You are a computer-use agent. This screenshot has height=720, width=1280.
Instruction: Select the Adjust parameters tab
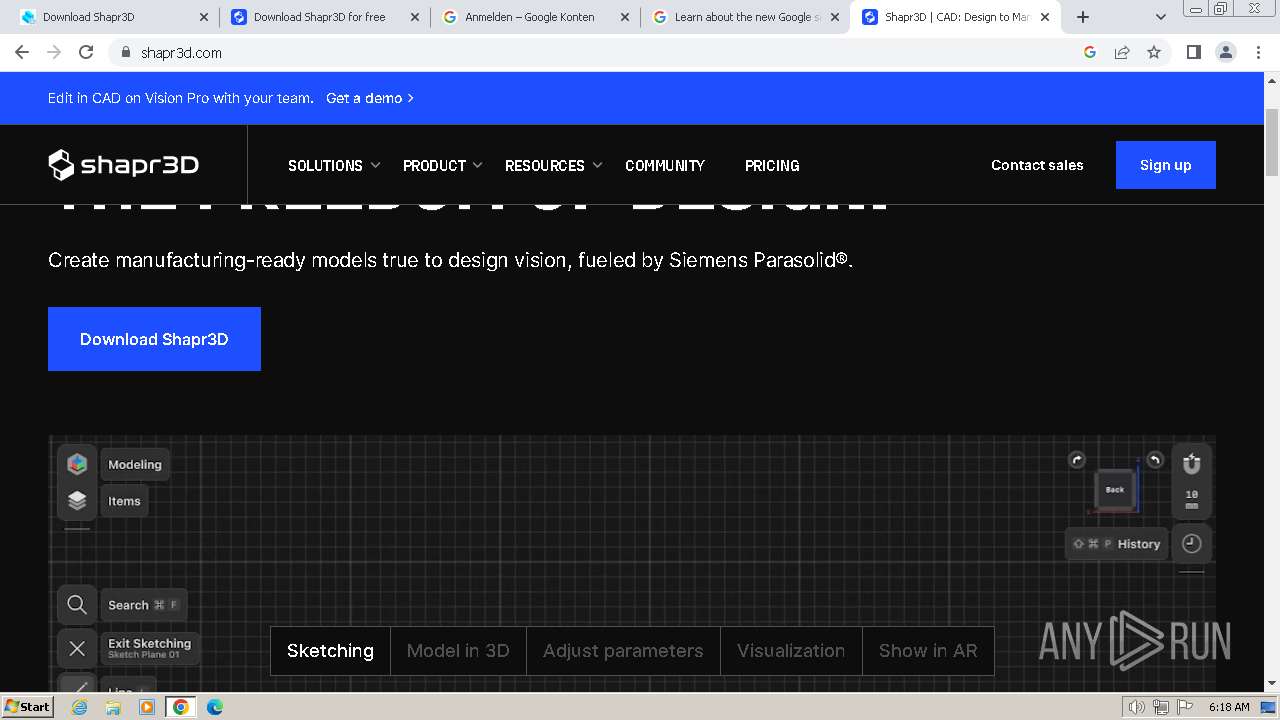click(623, 651)
